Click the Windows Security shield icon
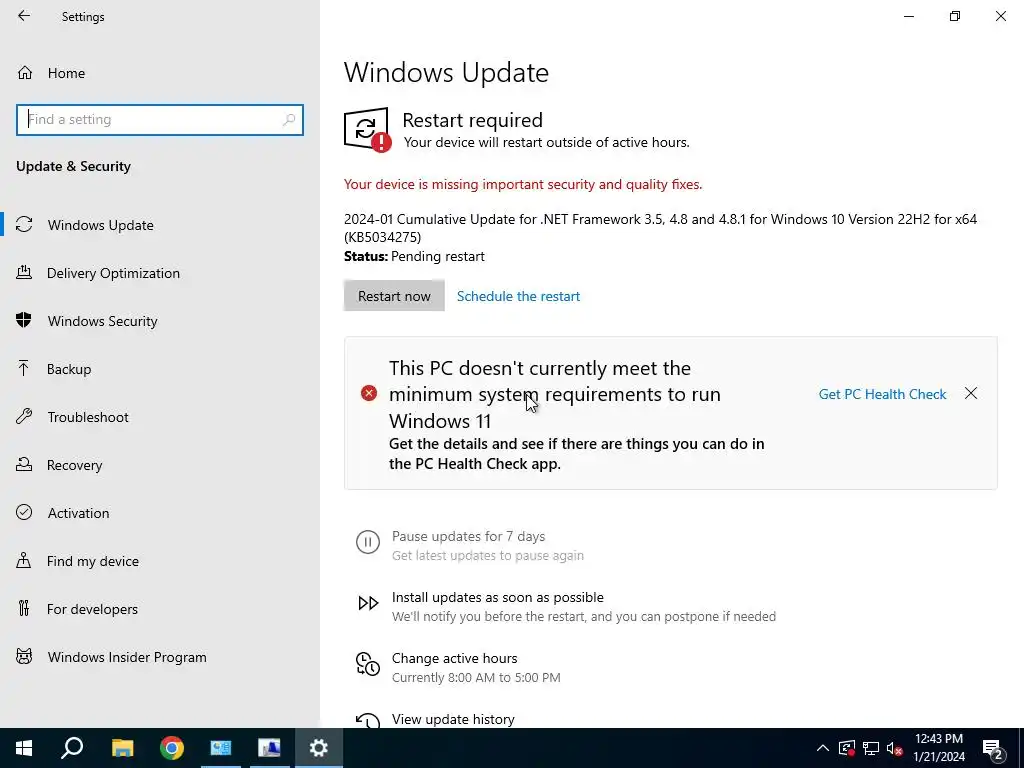Viewport: 1024px width, 768px height. (24, 320)
